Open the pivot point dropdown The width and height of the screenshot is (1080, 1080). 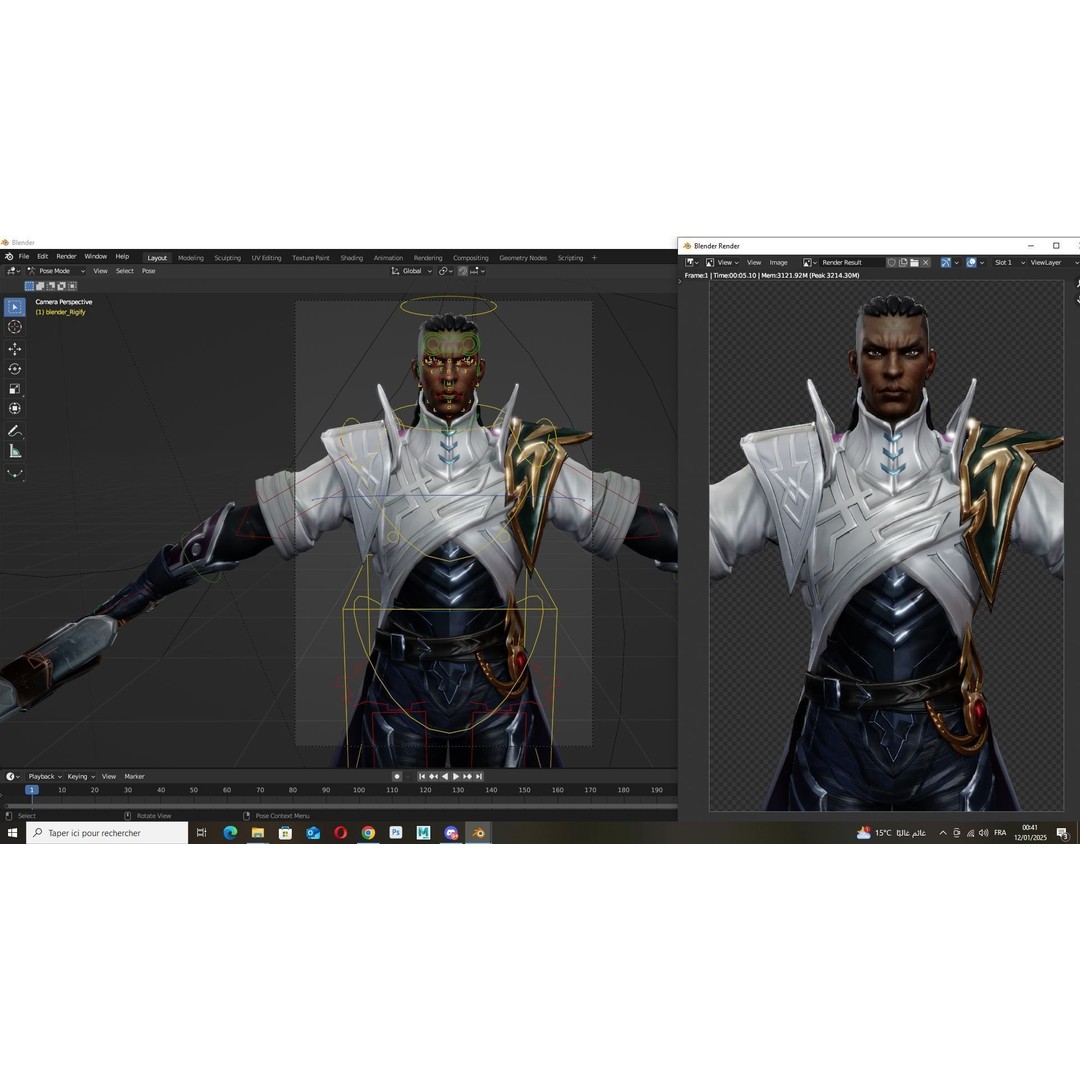(x=444, y=271)
